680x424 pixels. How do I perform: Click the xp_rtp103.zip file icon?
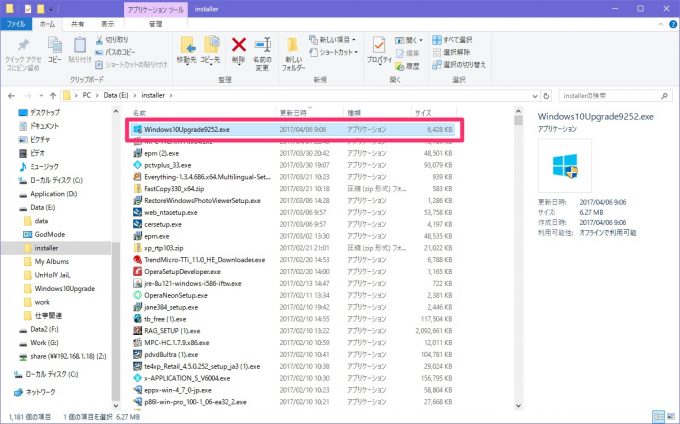137,248
